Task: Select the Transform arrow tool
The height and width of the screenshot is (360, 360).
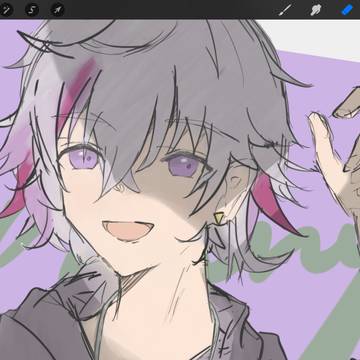Action: [x=57, y=10]
